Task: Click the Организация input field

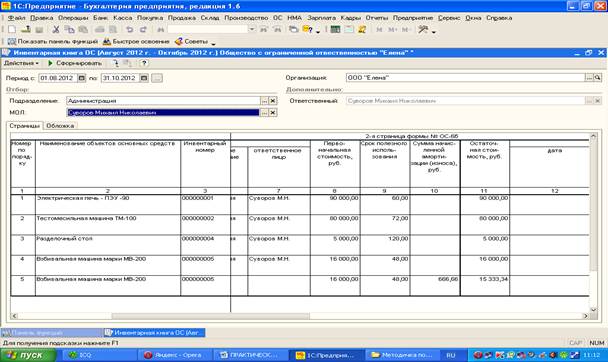Action: 465,78
